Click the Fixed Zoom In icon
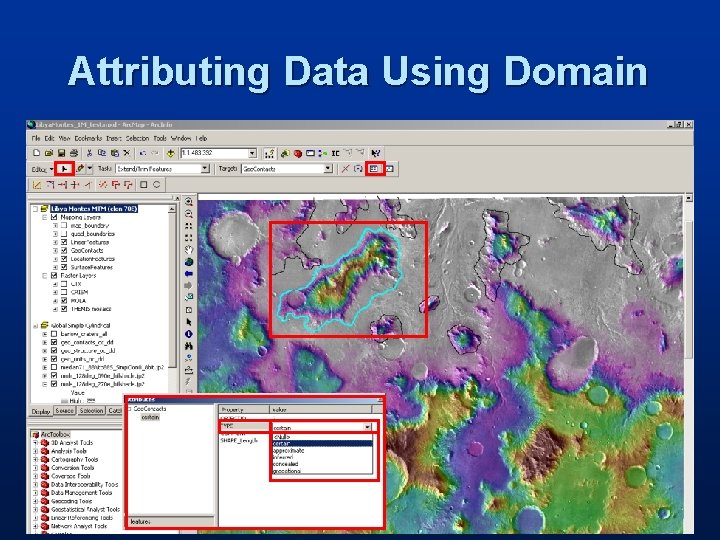The image size is (720, 540). [188, 226]
